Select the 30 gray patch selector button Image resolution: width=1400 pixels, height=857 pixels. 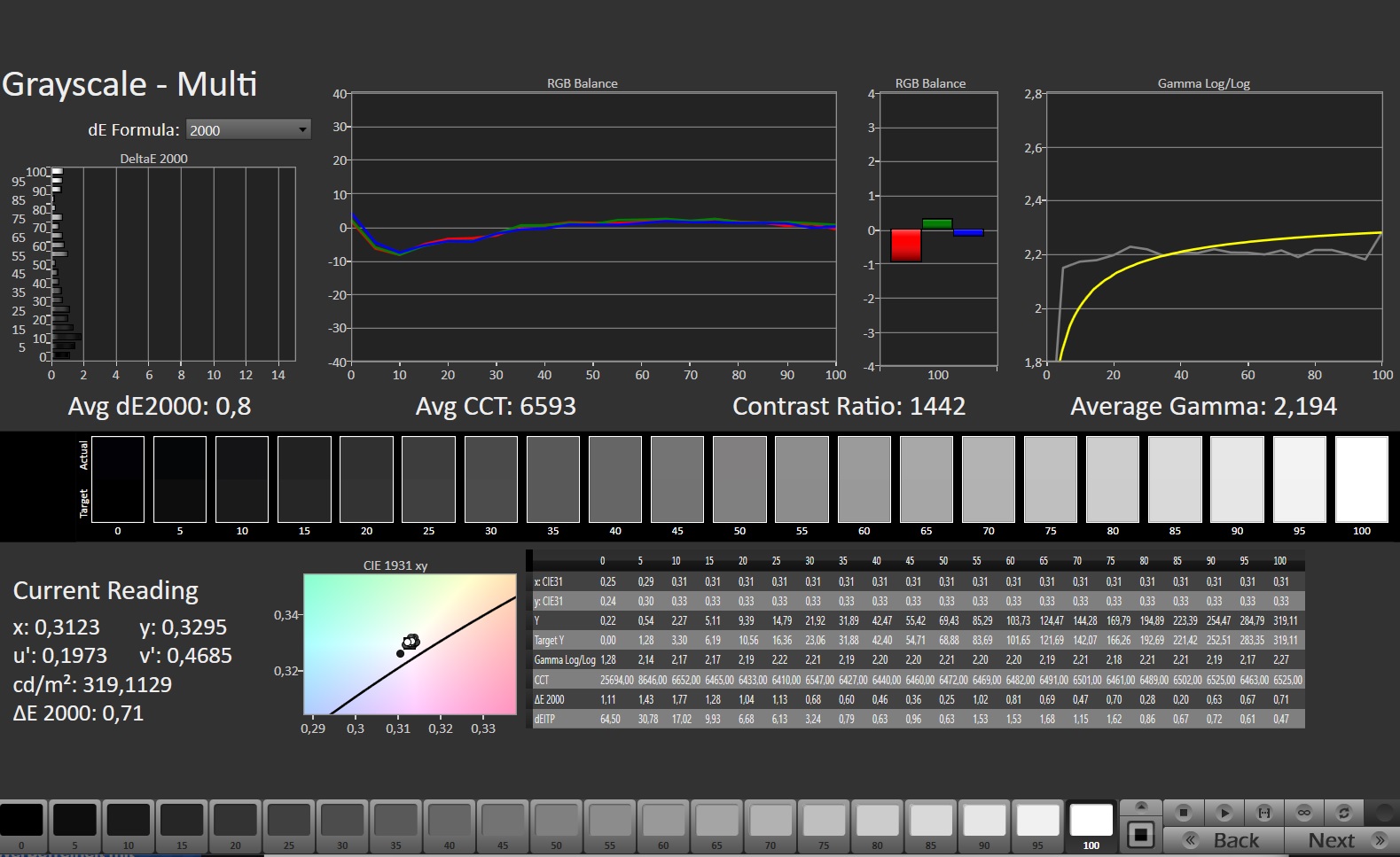pyautogui.click(x=342, y=826)
